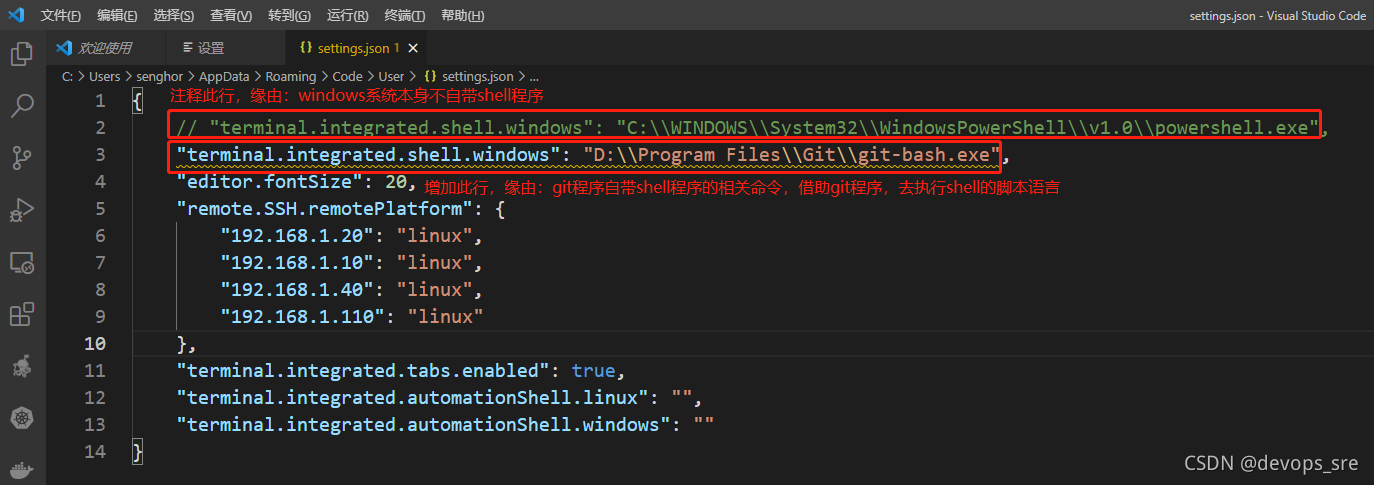
Task: Open the 查看(V) menu
Action: click(x=231, y=16)
